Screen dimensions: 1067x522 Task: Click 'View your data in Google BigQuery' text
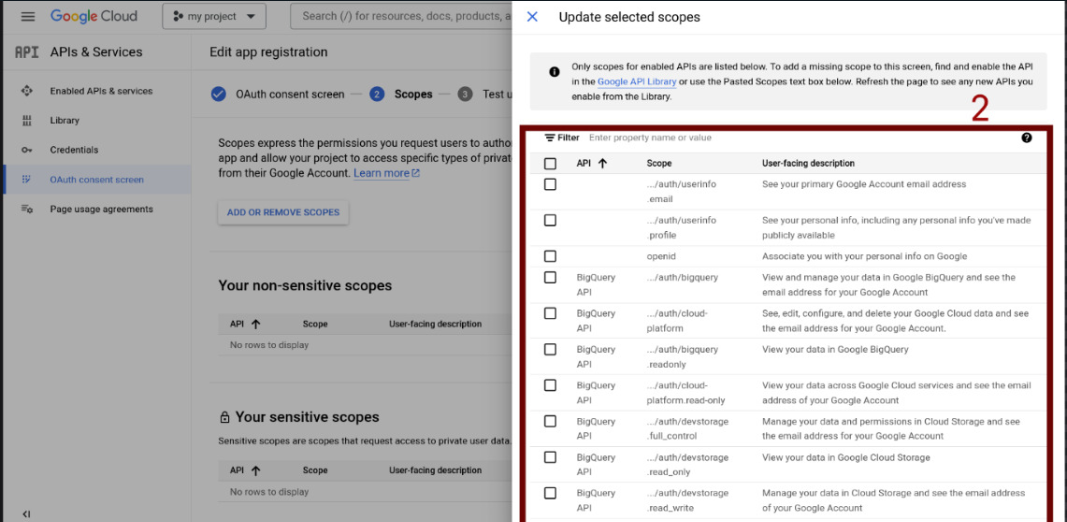[835, 350]
